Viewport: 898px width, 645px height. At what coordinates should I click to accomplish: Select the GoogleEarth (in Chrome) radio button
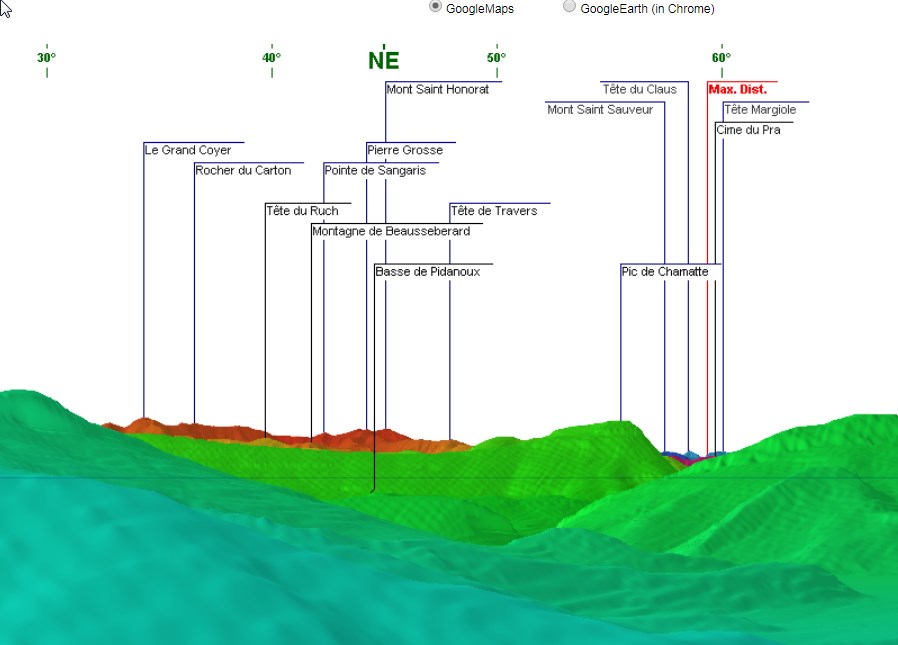pos(569,6)
